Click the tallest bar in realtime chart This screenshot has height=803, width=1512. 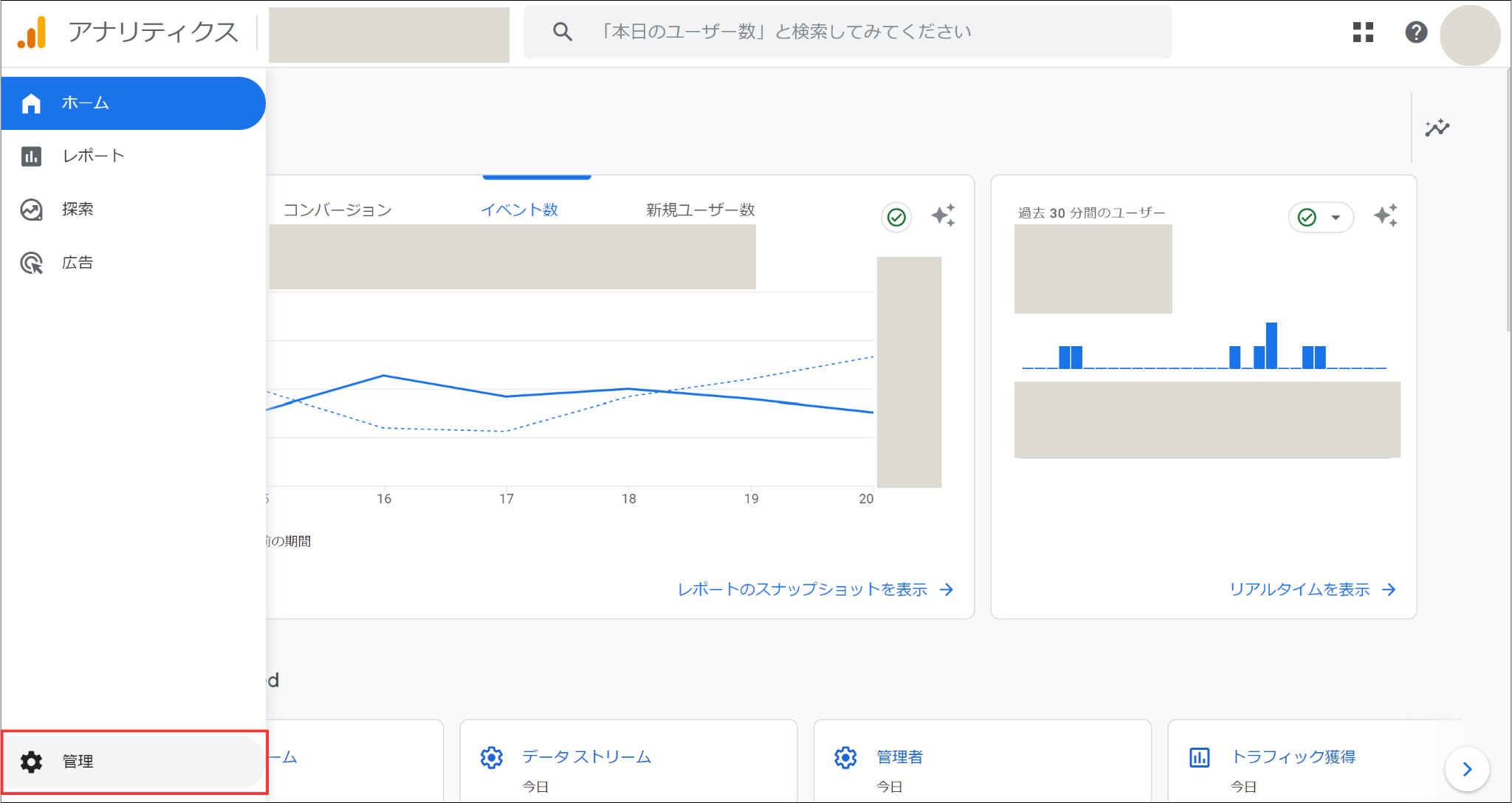pos(1271,345)
